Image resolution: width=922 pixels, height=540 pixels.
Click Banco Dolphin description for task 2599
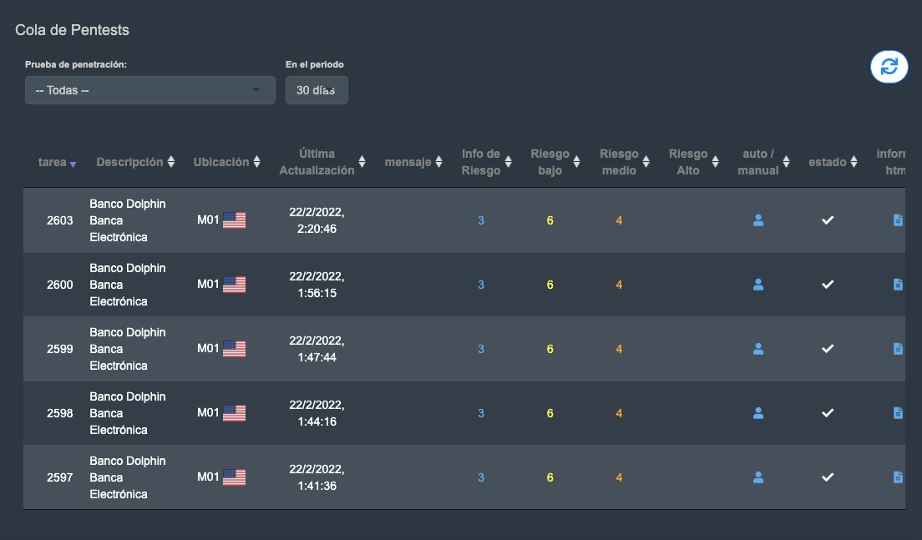pyautogui.click(x=128, y=349)
